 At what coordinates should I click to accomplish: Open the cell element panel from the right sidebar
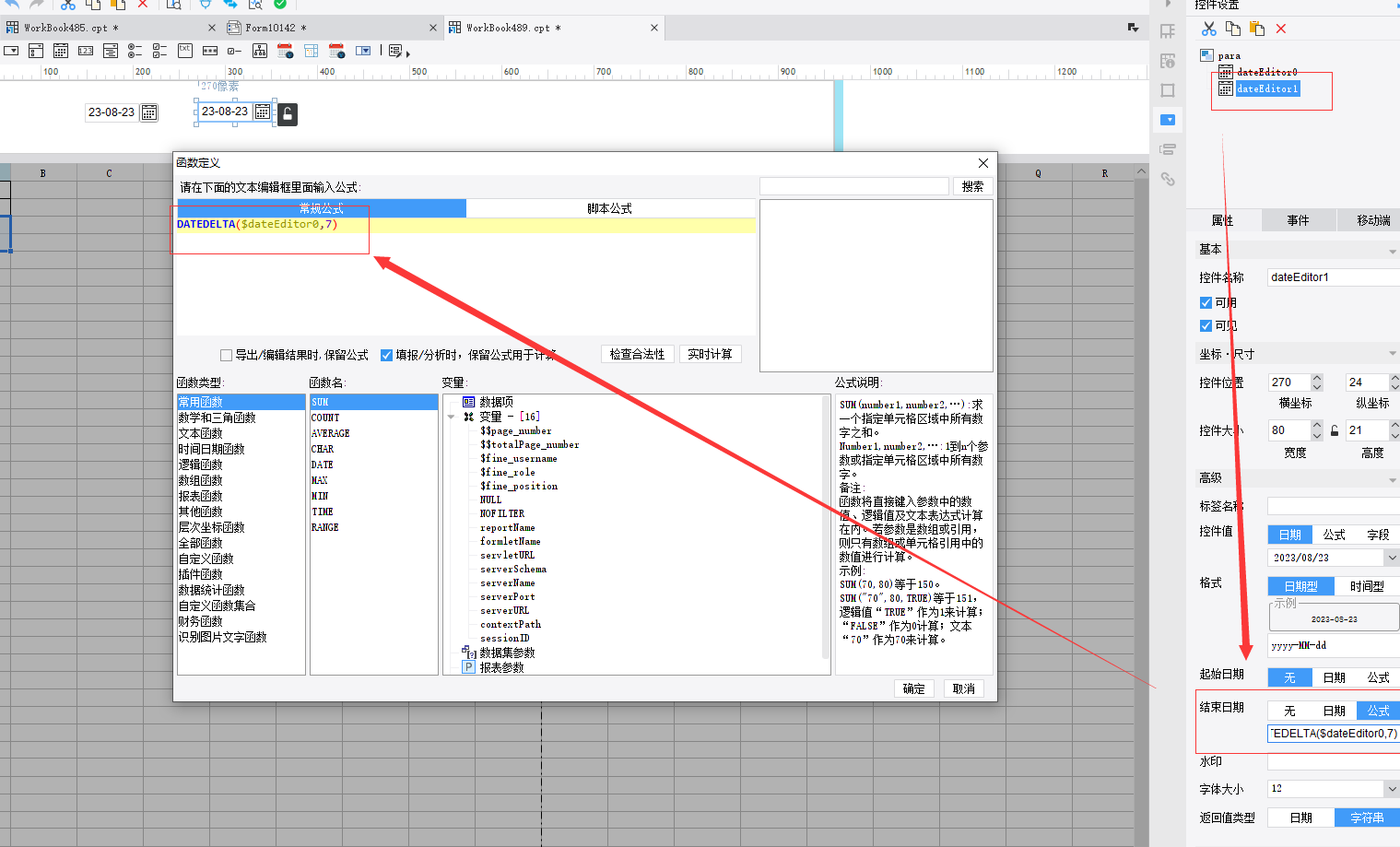point(1168,31)
